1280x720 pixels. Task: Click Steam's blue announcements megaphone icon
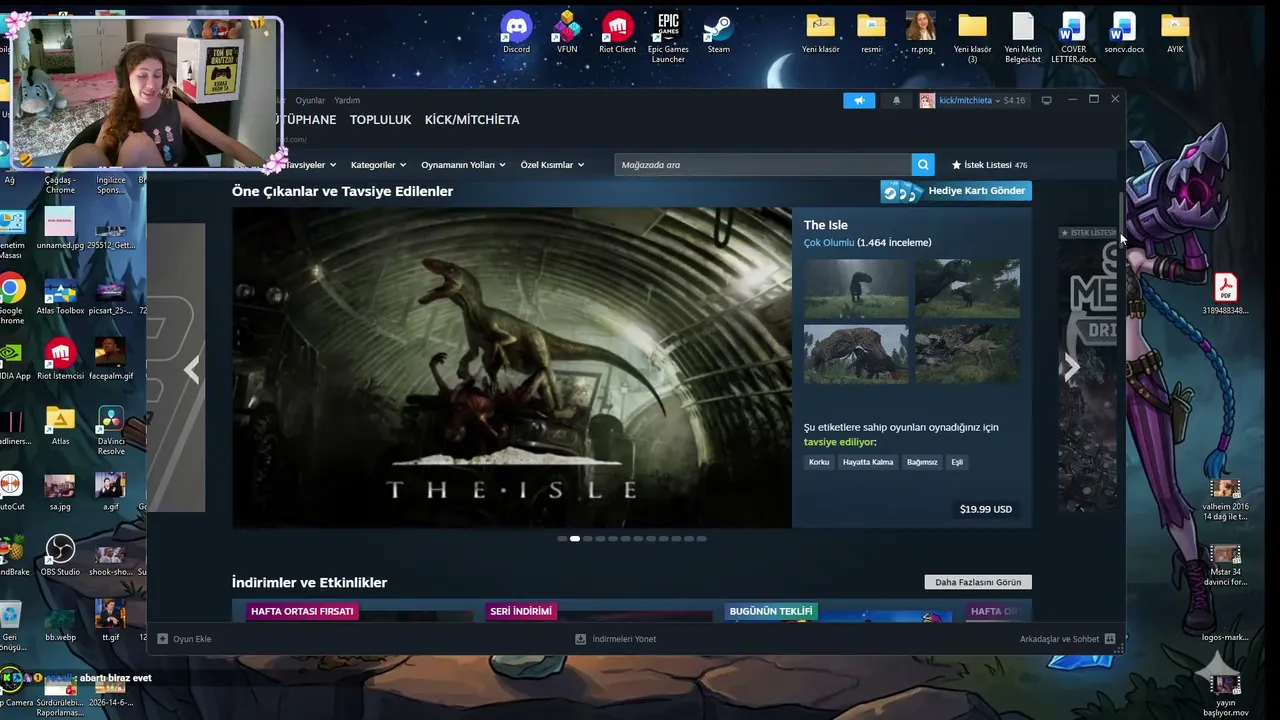(859, 100)
